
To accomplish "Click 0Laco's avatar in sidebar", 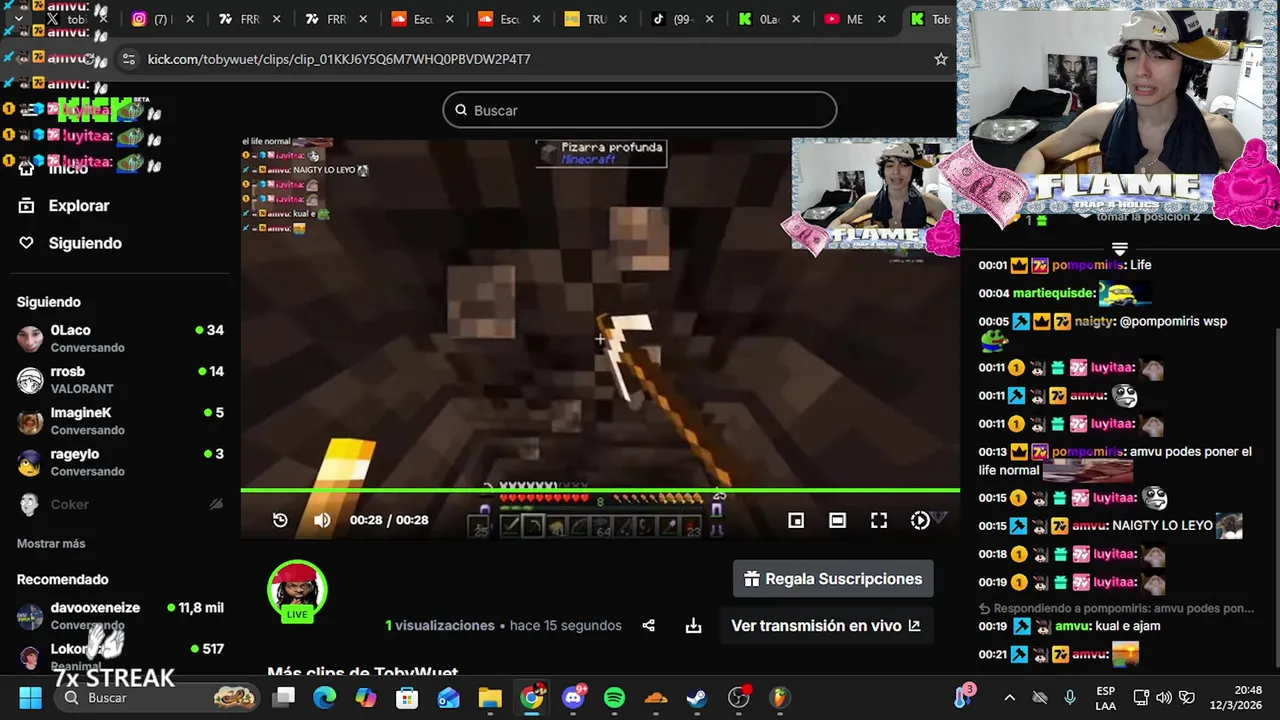I will [30, 339].
